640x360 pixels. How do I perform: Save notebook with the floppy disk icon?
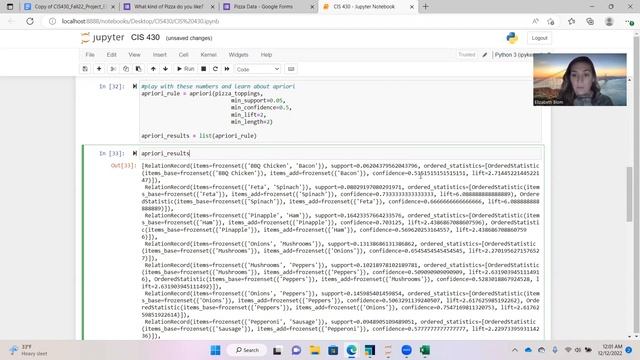[x=85, y=69]
